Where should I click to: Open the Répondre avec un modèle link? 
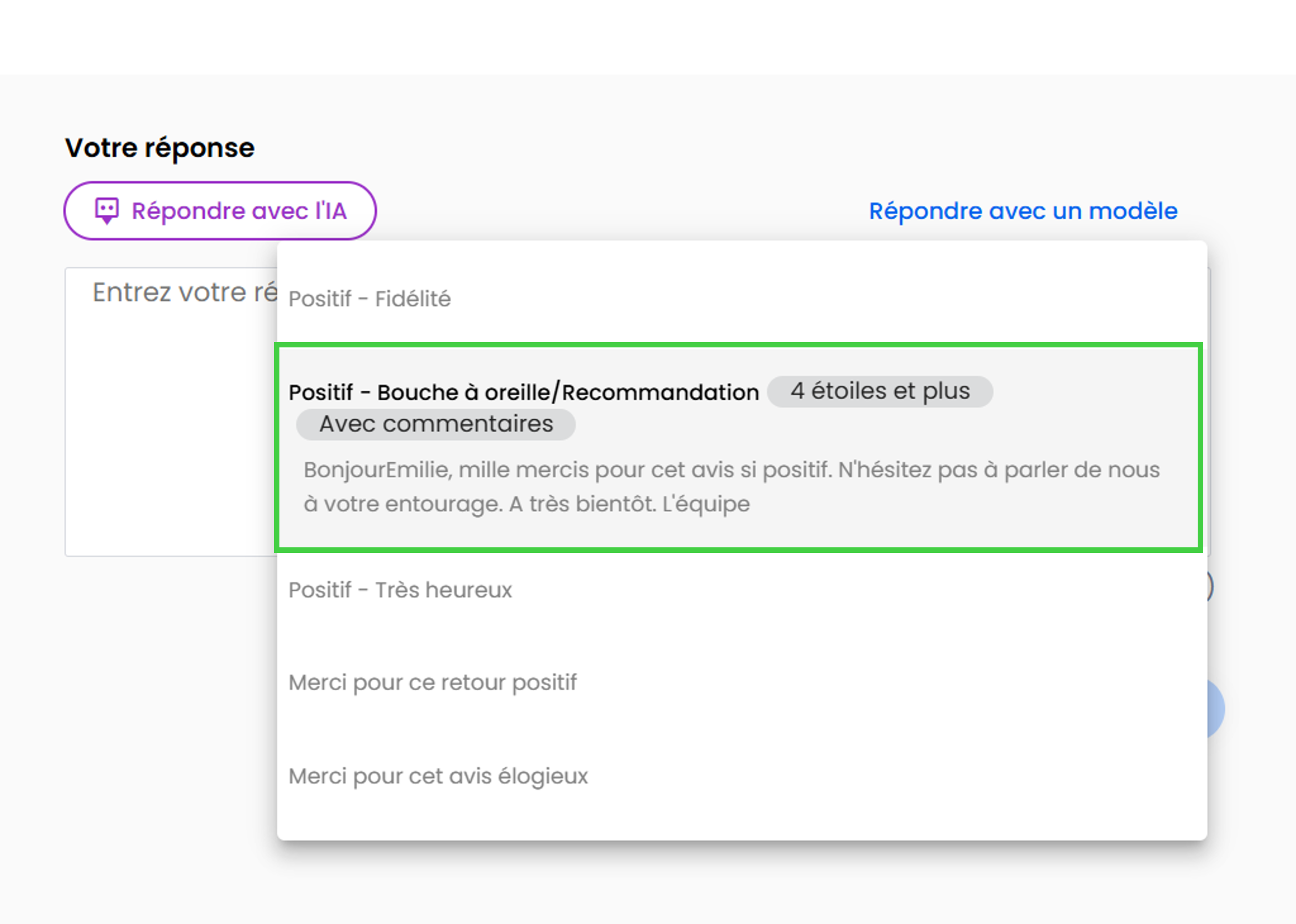pos(1023,211)
